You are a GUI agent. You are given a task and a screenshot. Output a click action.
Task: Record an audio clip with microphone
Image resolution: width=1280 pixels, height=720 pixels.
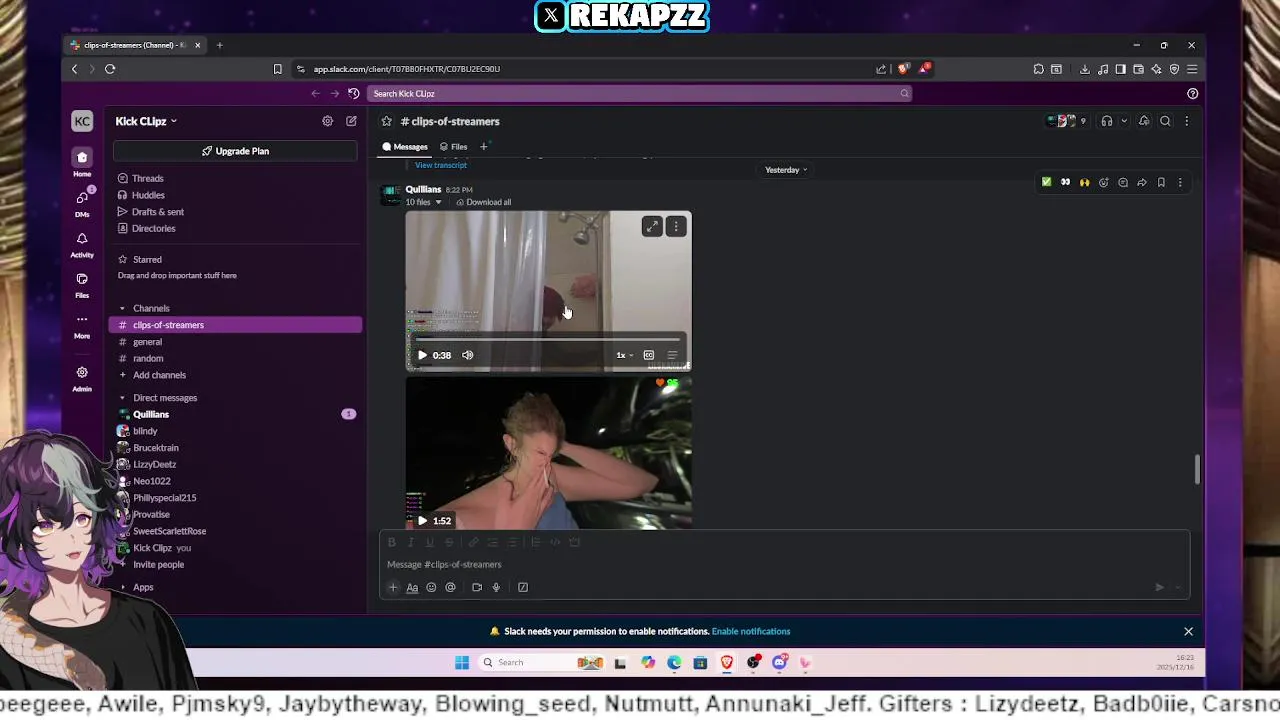(496, 587)
